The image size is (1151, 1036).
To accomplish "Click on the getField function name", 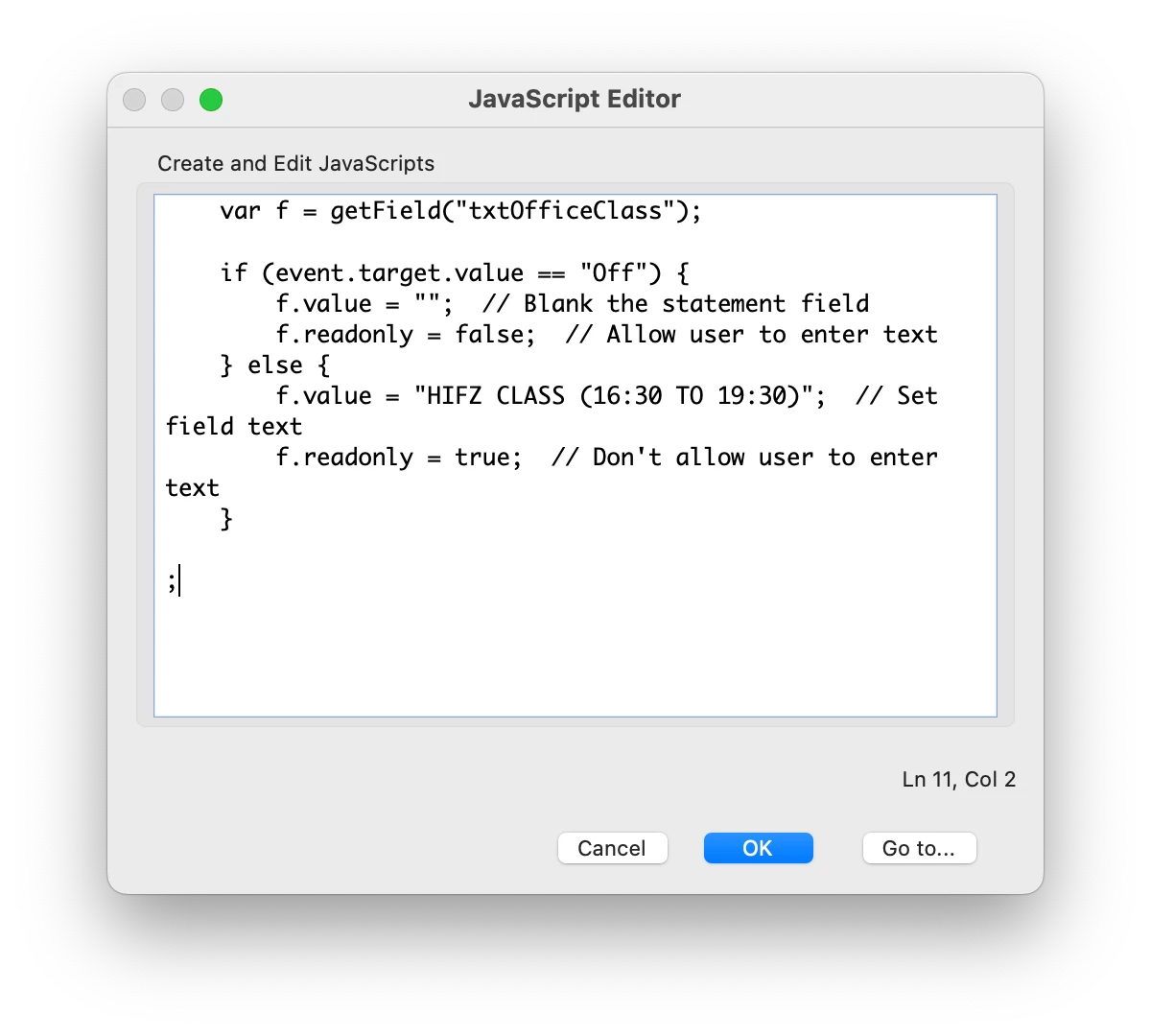I will click(x=385, y=211).
